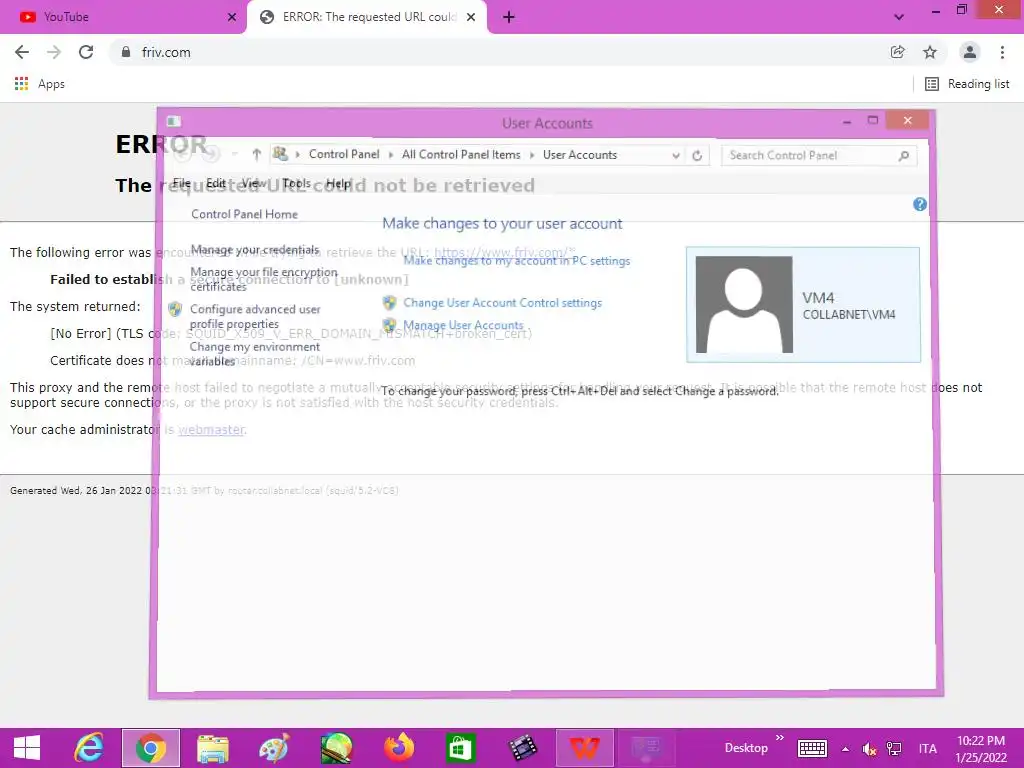Open the Tools menu
This screenshot has height=768, width=1024.
coord(296,184)
